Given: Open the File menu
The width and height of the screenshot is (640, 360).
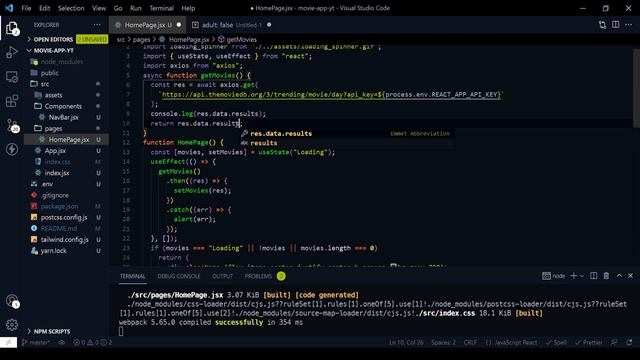Looking at the screenshot, I should pyautogui.click(x=26, y=8).
